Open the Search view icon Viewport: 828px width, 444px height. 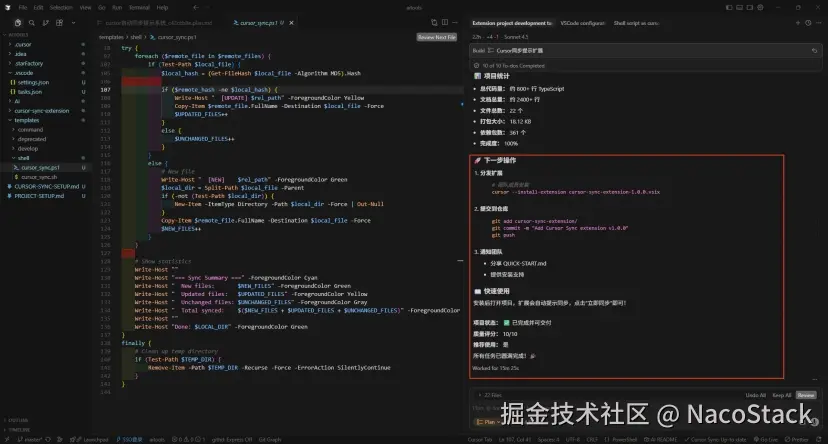(x=32, y=23)
